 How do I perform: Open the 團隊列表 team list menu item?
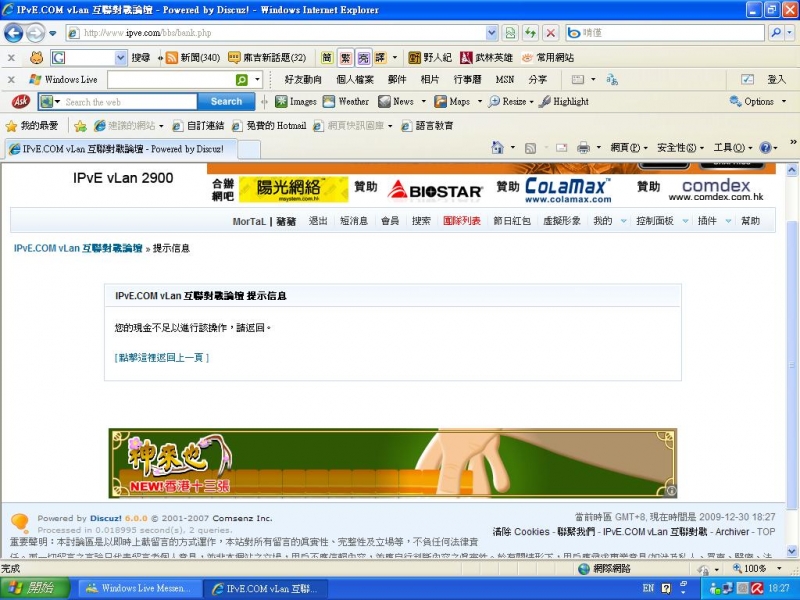462,221
